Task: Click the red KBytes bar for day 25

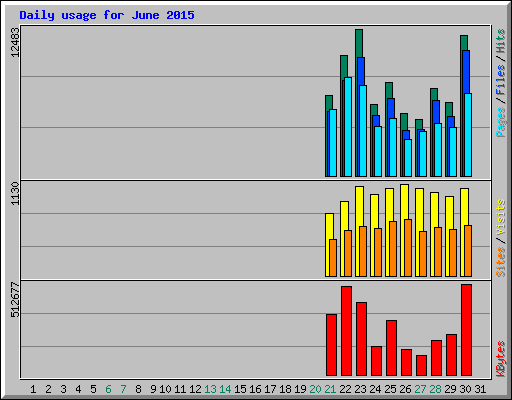Action: pos(391,348)
